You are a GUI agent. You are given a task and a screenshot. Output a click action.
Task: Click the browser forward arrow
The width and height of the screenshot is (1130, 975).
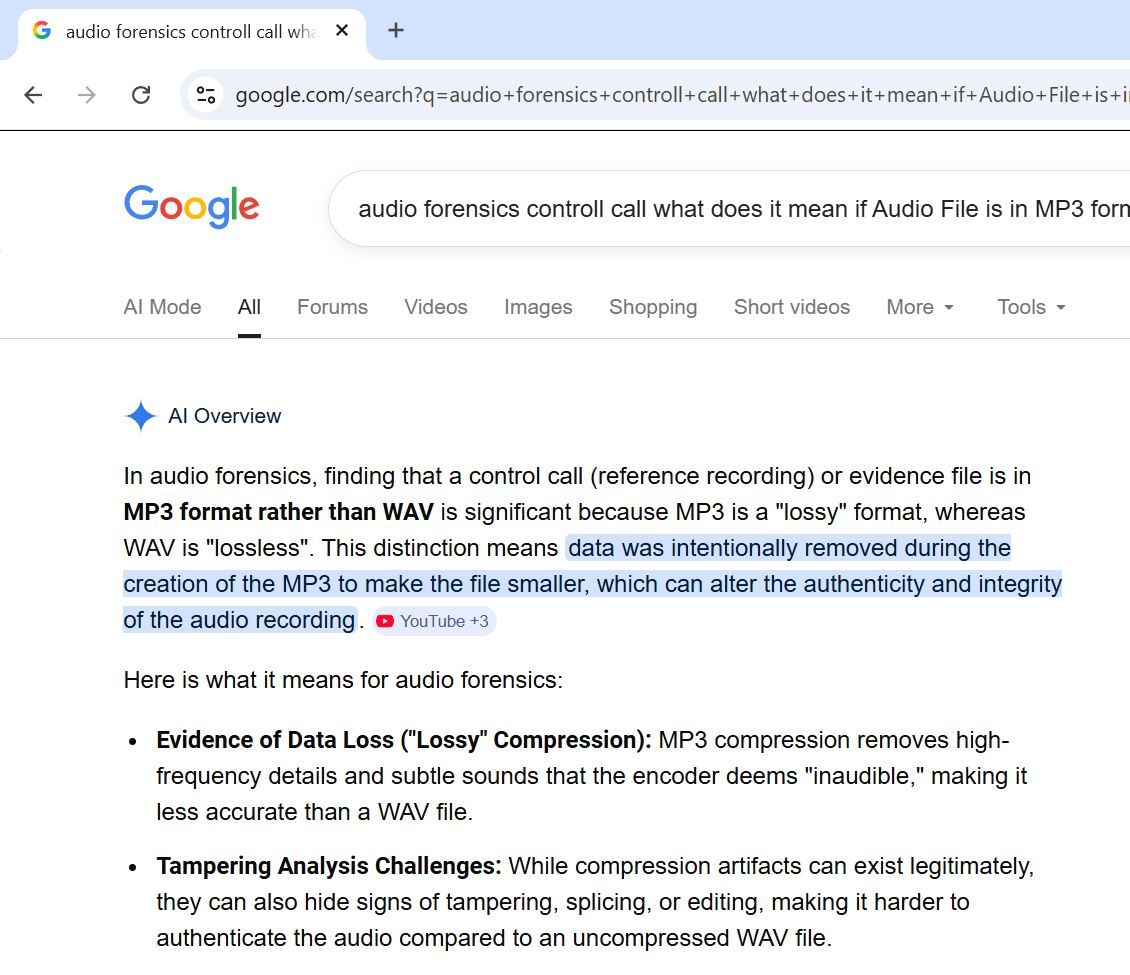pyautogui.click(x=87, y=95)
